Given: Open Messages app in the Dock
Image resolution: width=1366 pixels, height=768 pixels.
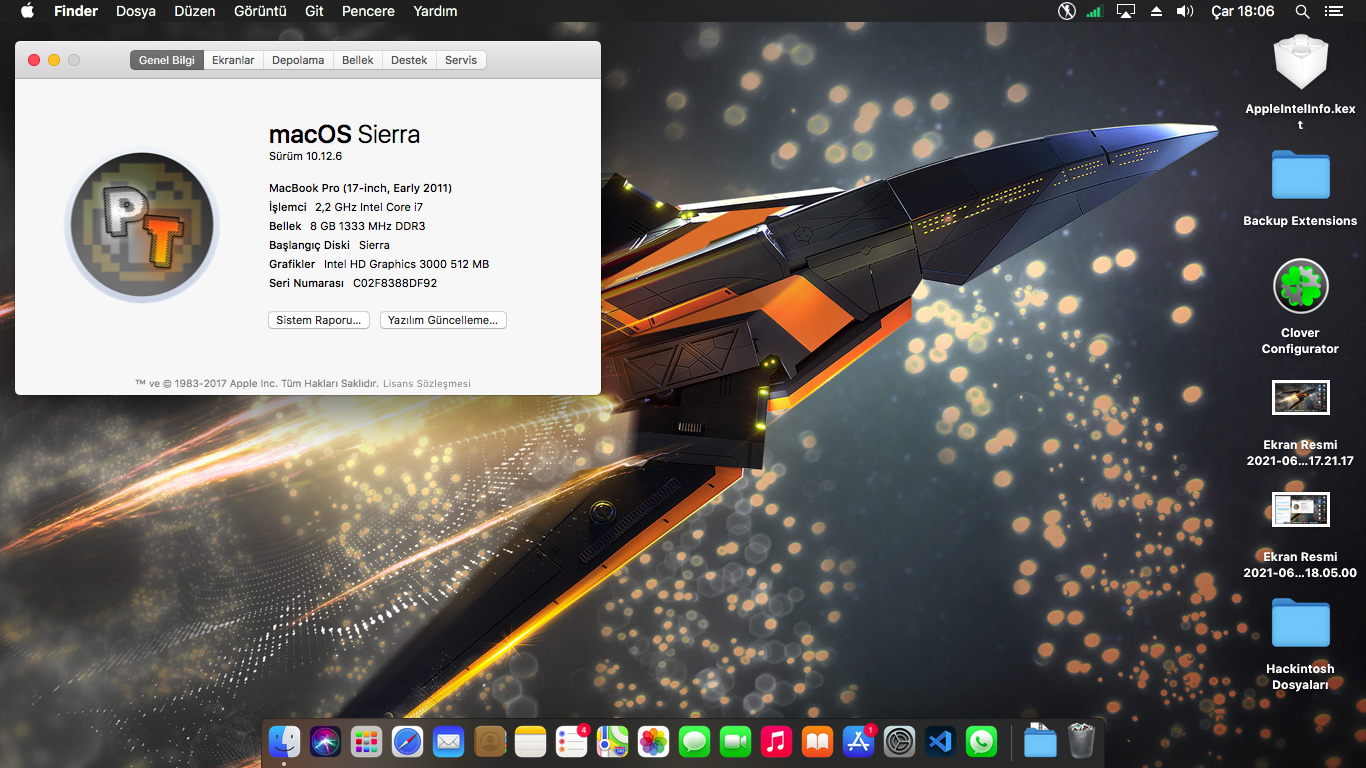Looking at the screenshot, I should pyautogui.click(x=694, y=741).
